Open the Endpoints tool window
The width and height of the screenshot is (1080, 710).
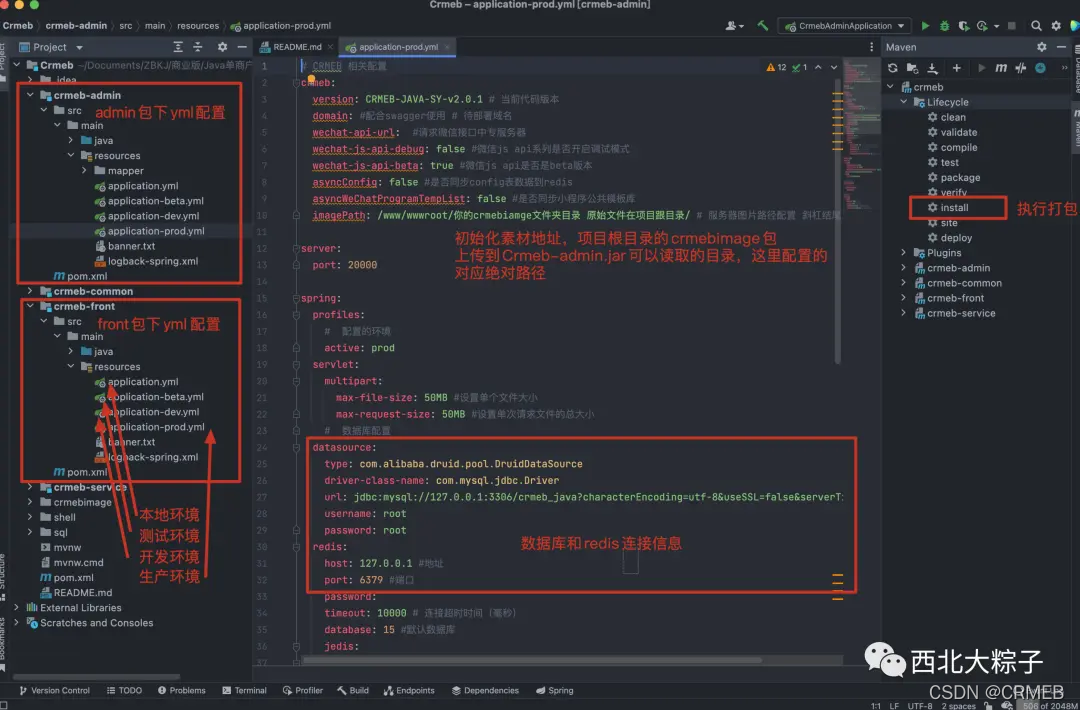pos(417,690)
